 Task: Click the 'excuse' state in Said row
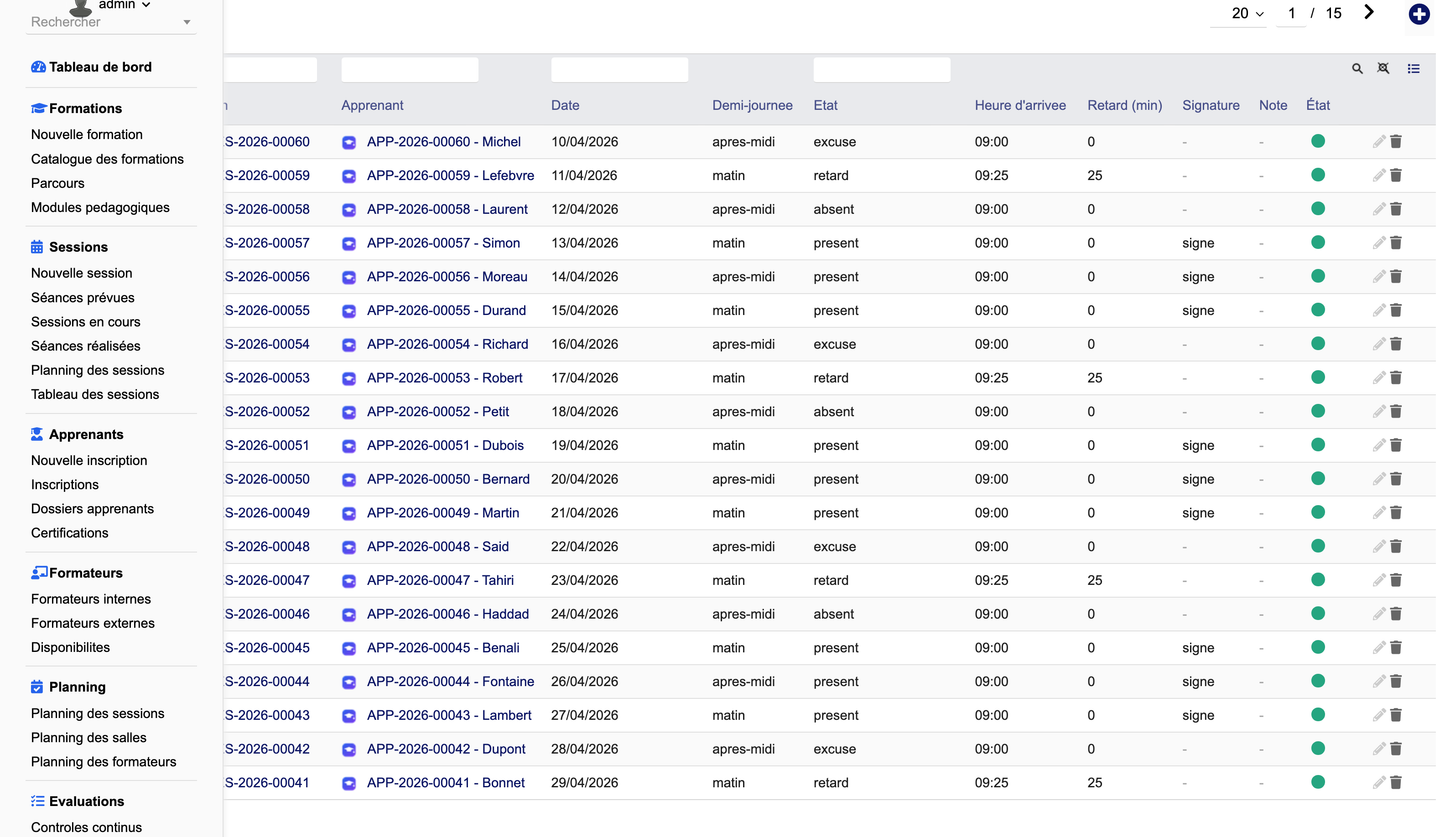835,547
